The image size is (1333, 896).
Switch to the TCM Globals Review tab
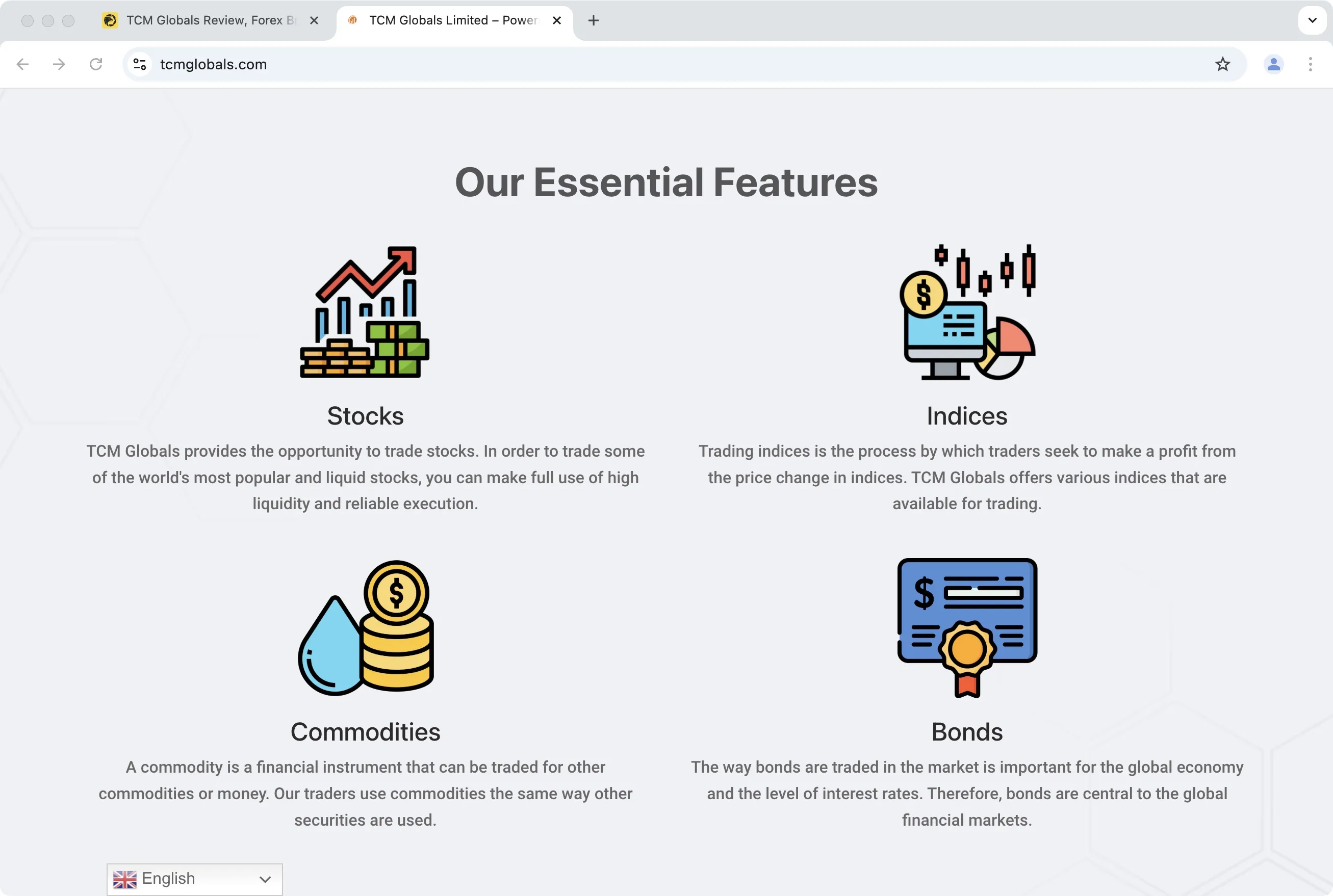tap(212, 20)
